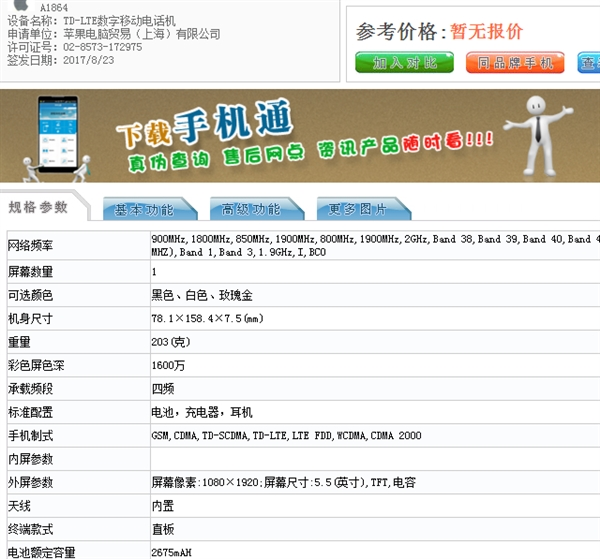
Task: Click the 标准配置 row label
Action: tap(30, 412)
